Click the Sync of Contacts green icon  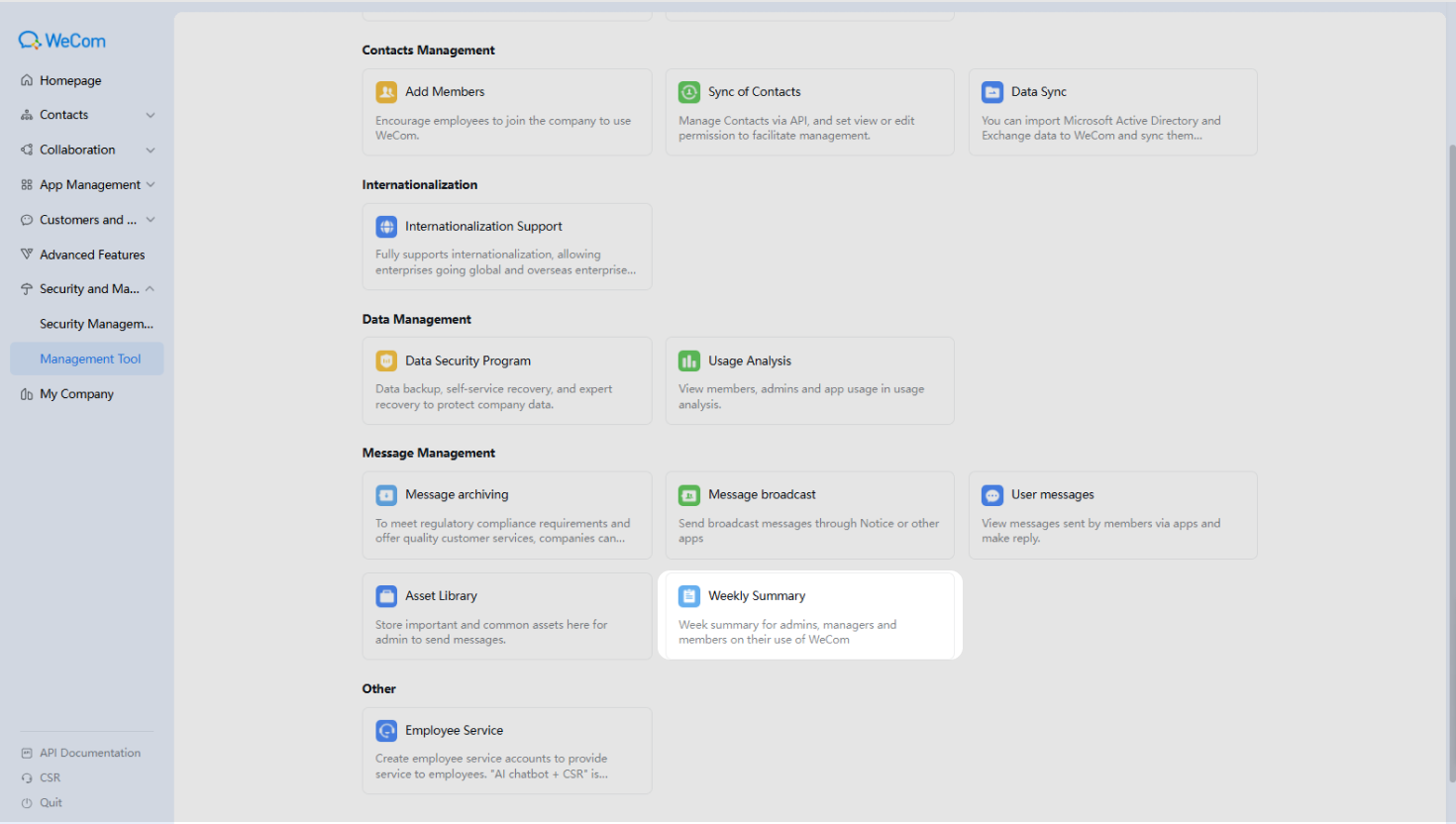coord(689,92)
